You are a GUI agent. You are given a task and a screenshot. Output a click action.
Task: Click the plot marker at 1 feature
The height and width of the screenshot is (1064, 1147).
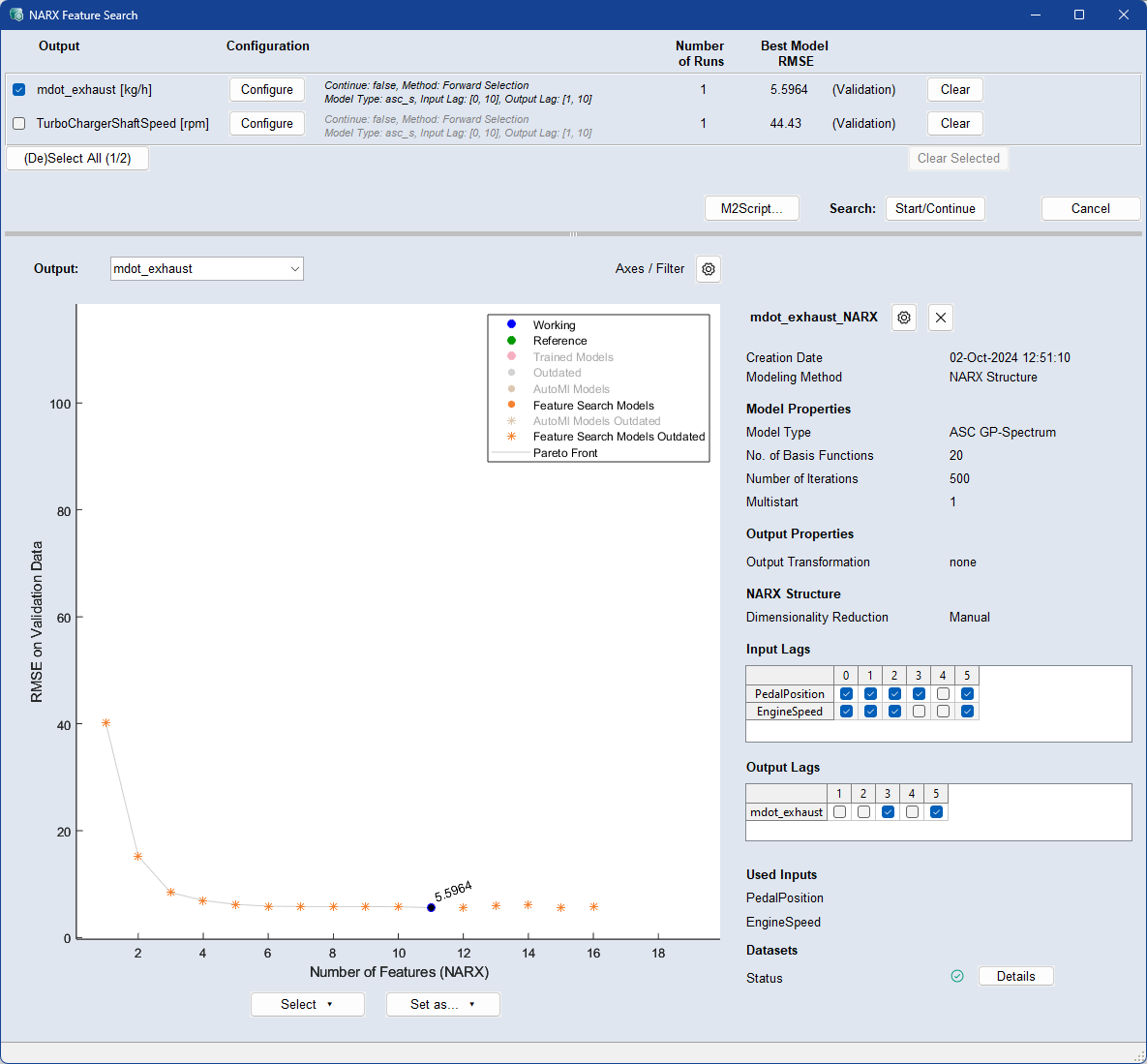[106, 723]
